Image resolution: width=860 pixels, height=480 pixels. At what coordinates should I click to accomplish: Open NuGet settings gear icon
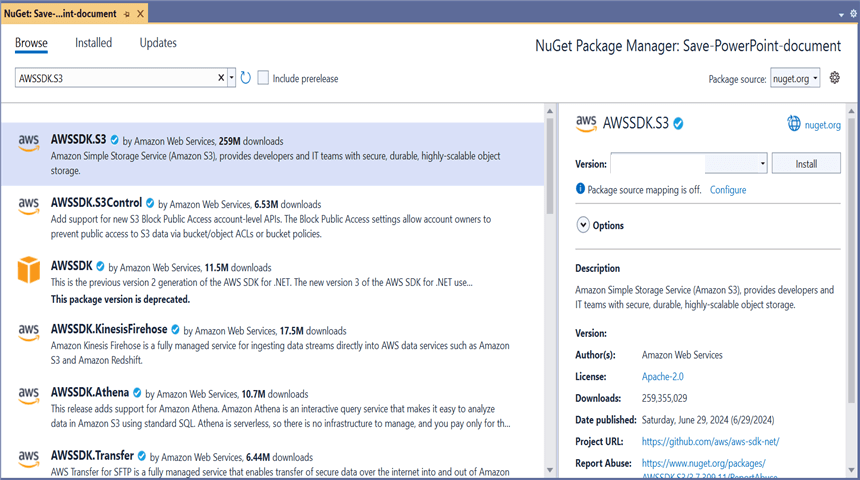coord(834,78)
